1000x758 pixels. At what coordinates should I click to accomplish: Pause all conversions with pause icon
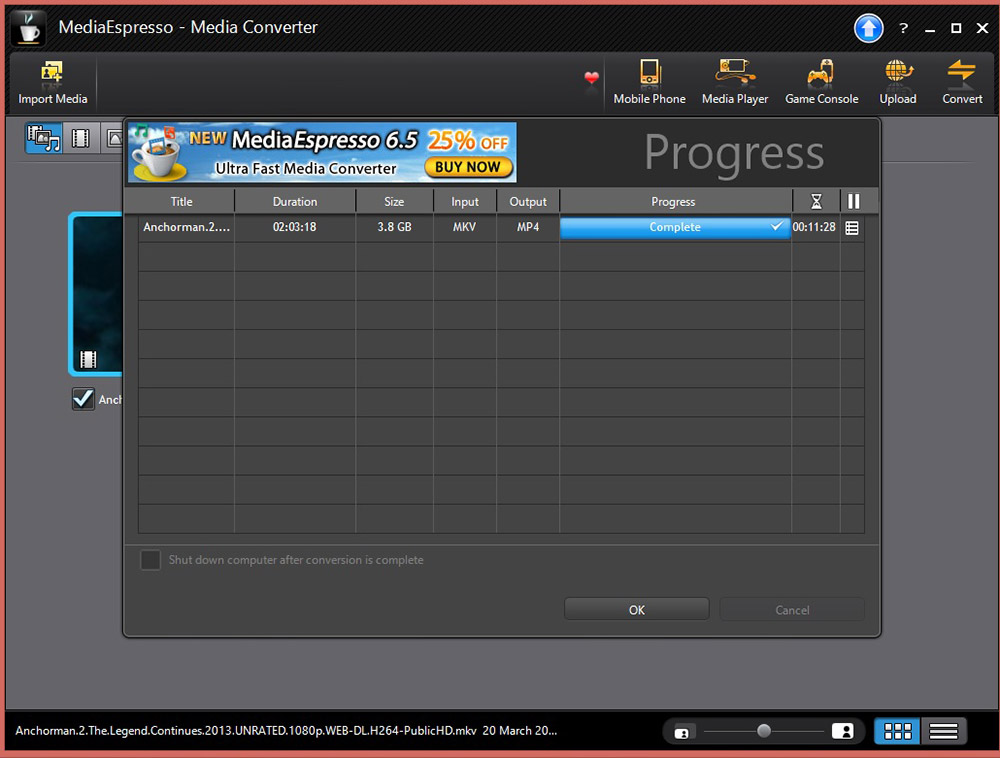click(x=853, y=201)
